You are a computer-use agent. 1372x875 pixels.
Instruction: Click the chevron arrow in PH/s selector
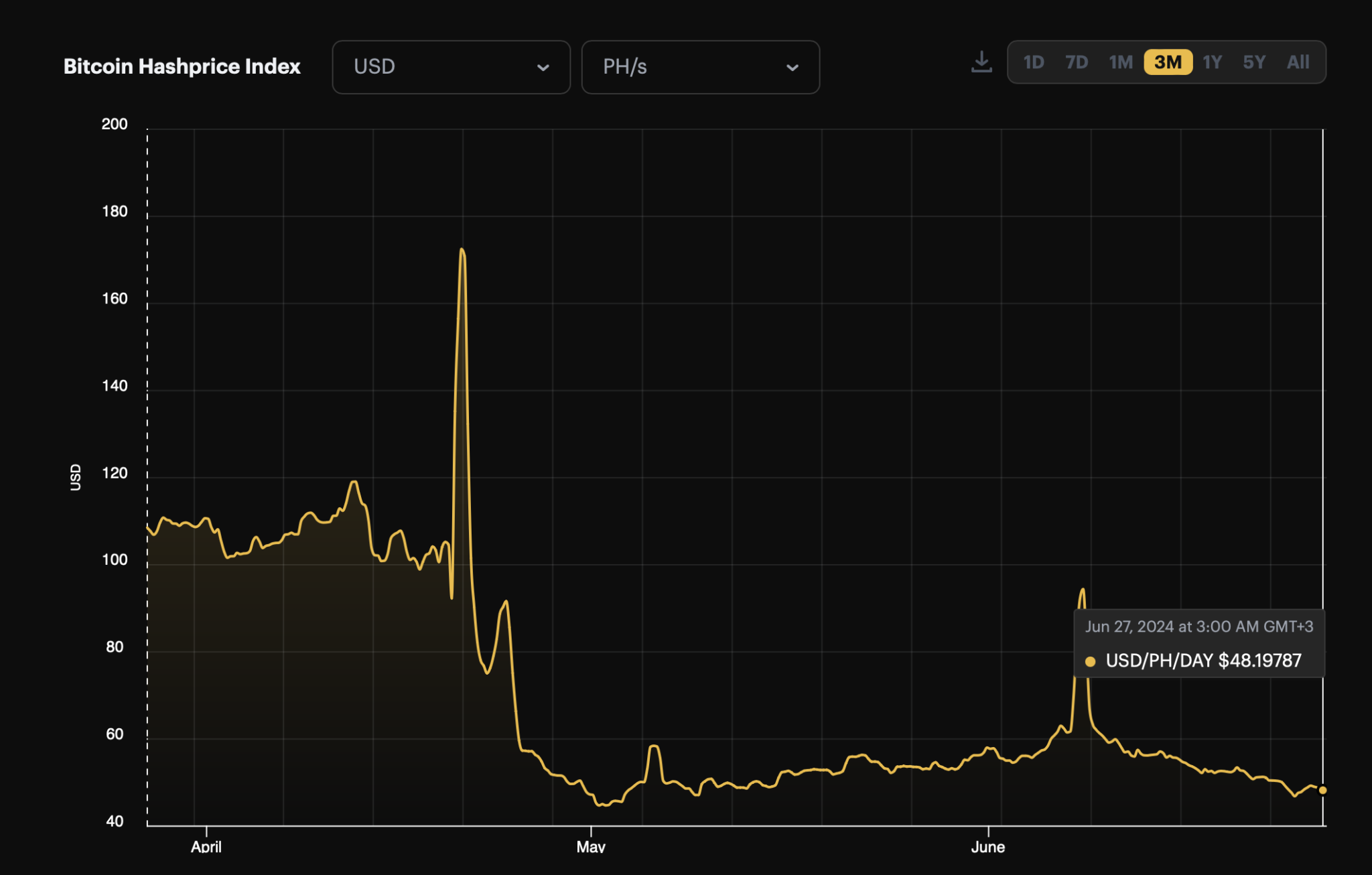pos(793,68)
